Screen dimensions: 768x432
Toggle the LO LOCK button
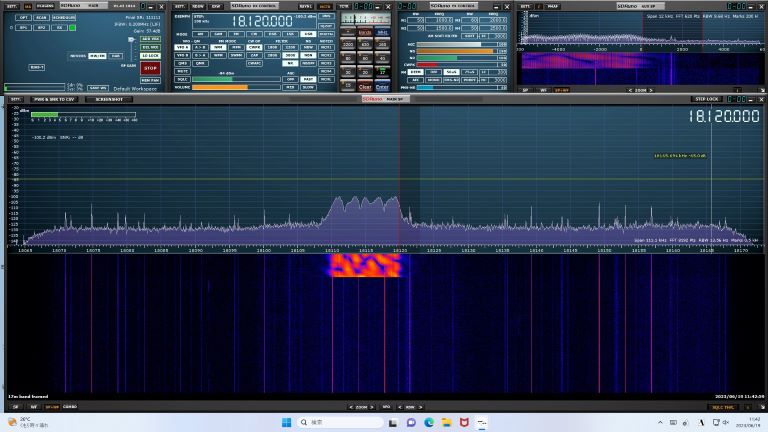pyautogui.click(x=150, y=55)
